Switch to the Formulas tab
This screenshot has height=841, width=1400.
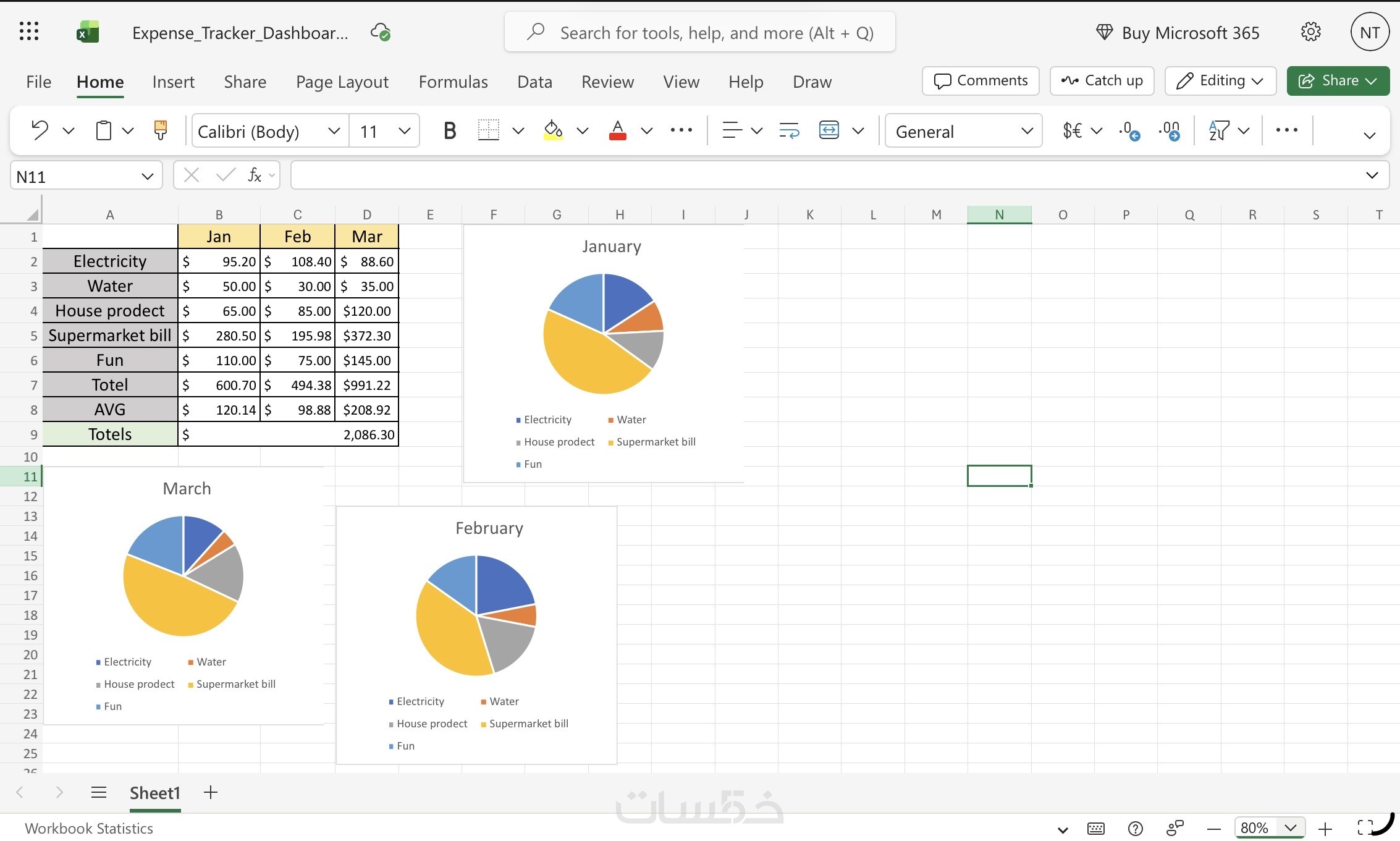point(453,82)
